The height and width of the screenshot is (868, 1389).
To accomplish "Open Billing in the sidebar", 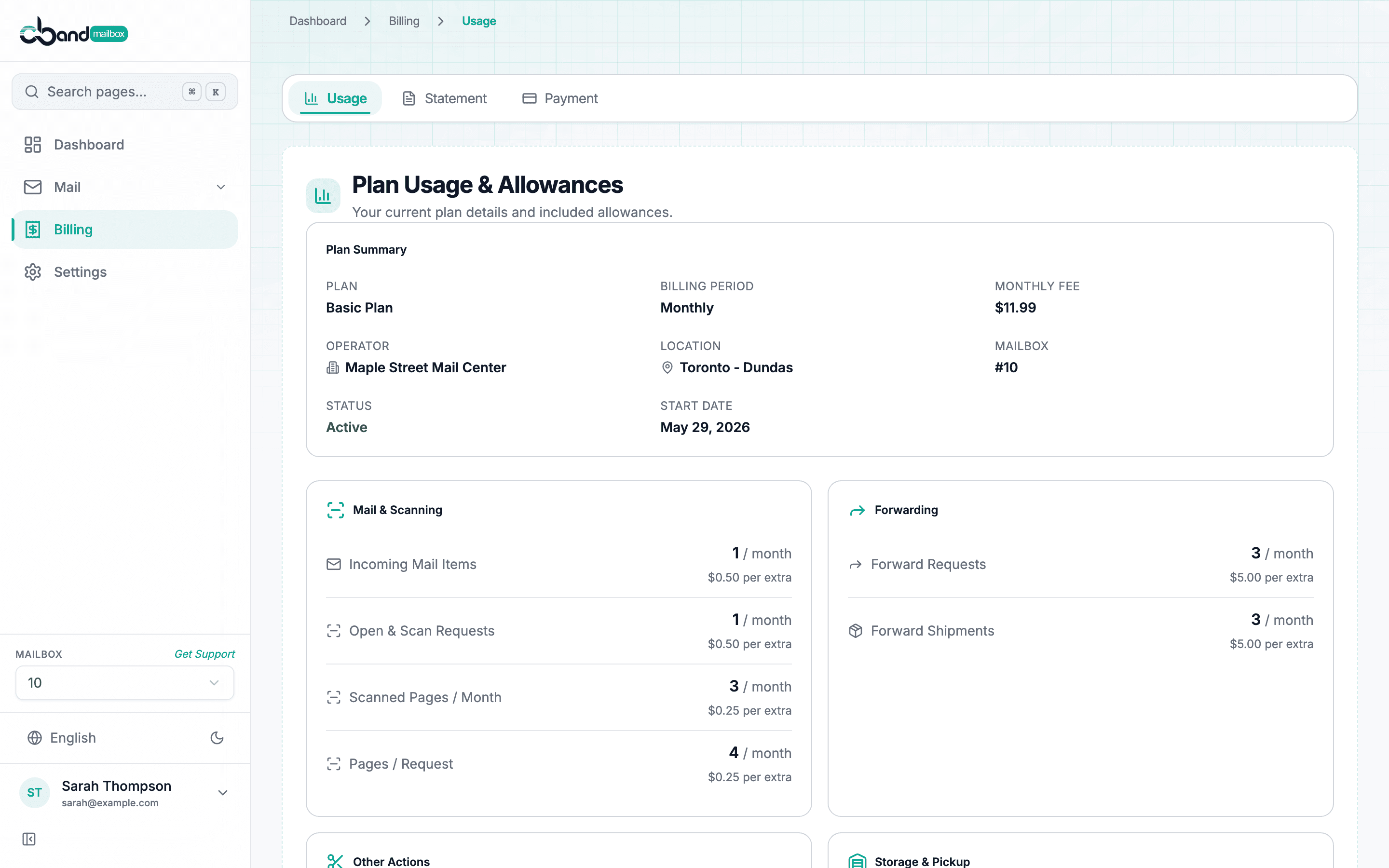I will [x=124, y=230].
